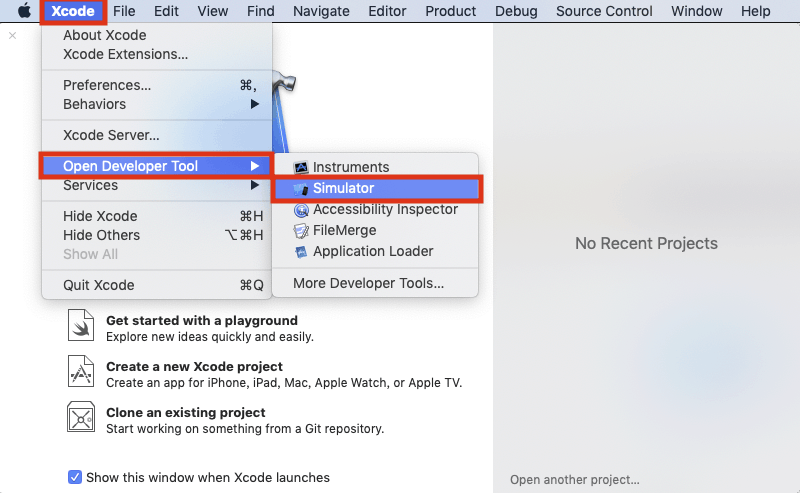This screenshot has width=800, height=493.
Task: Click the FileMerge icon
Action: [x=301, y=231]
